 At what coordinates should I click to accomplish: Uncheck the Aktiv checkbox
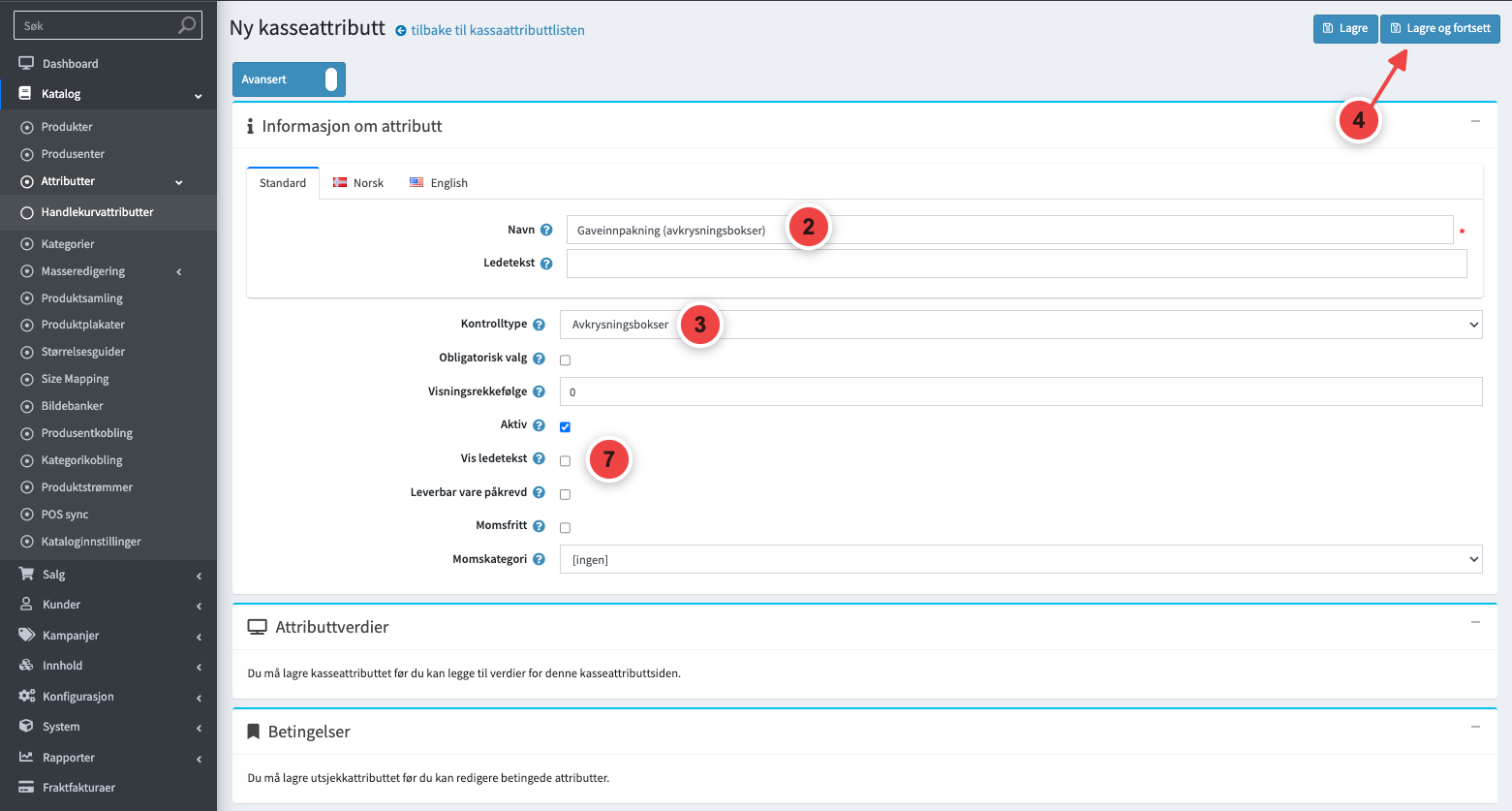(565, 426)
